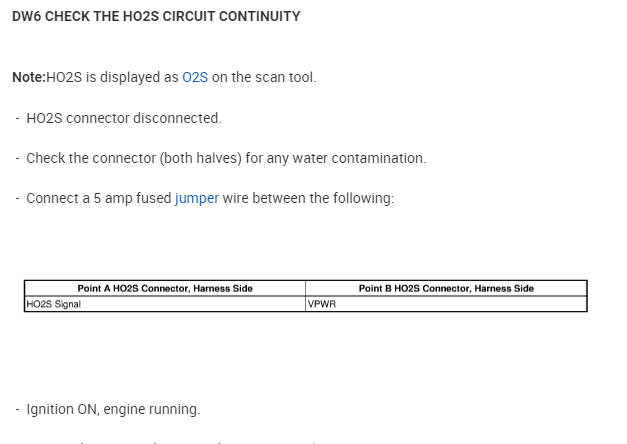
Task: Open the O2S hyperlink in the note
Action: click(195, 78)
